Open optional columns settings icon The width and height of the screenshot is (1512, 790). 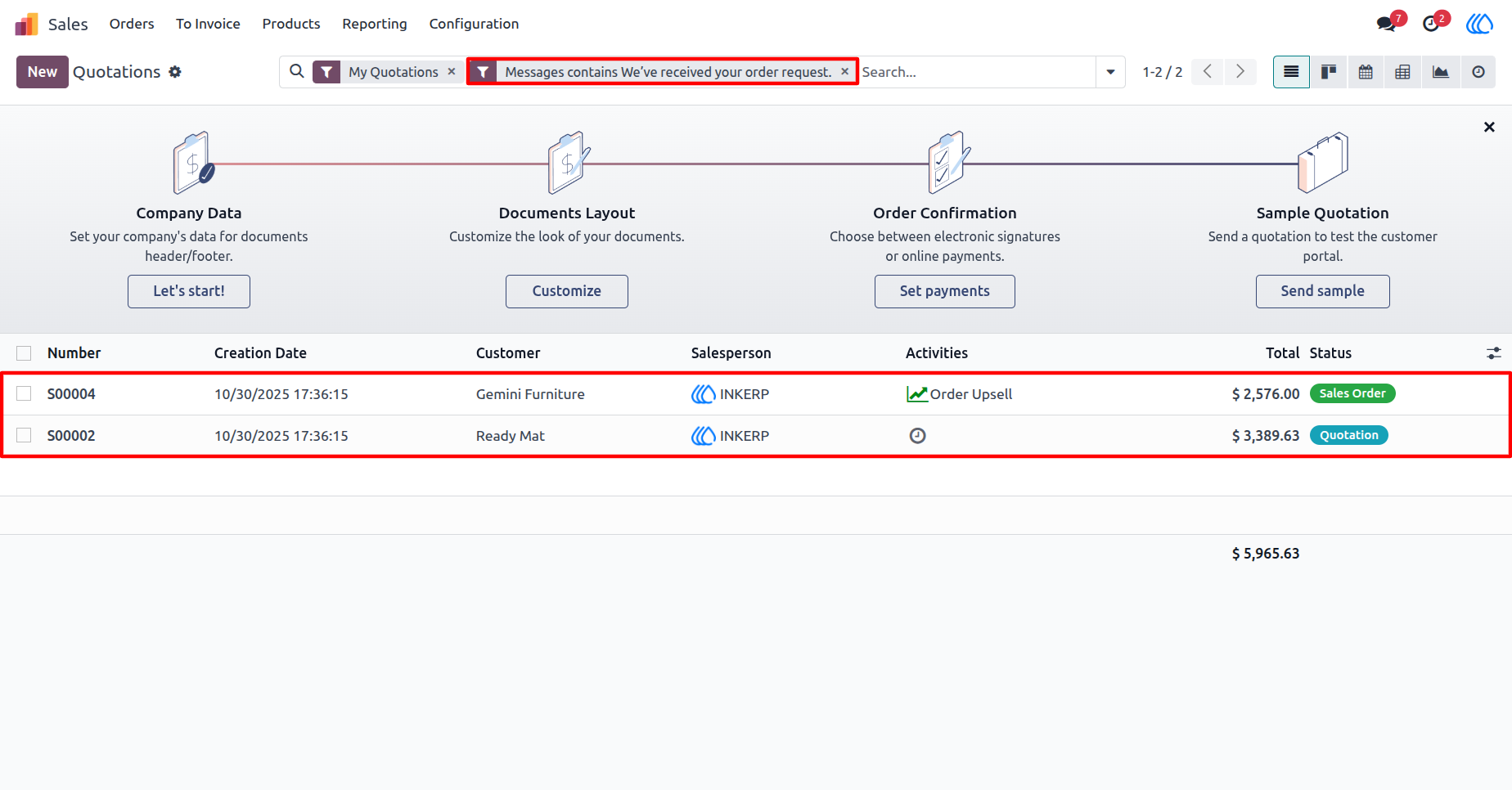[1494, 353]
